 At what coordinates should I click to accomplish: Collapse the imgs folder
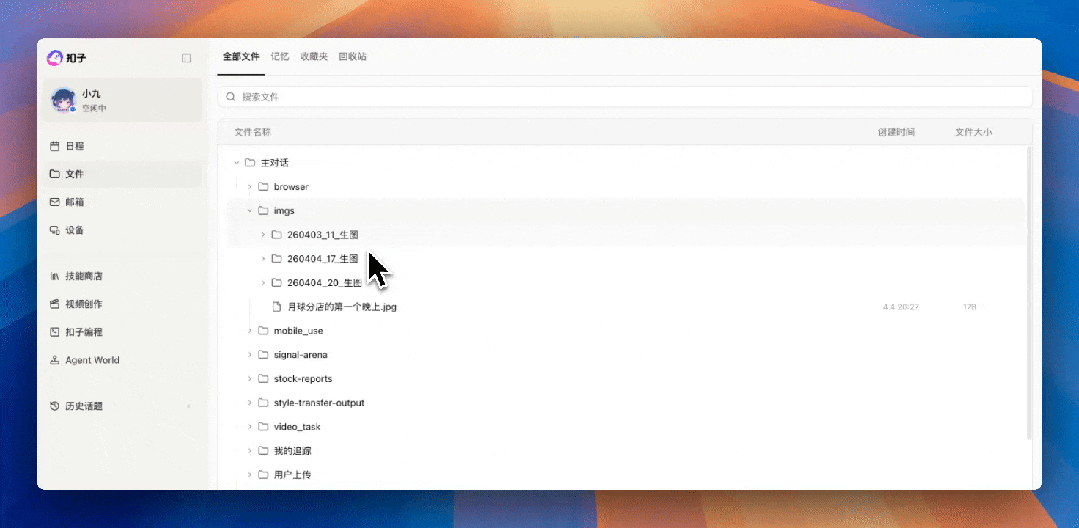click(250, 211)
